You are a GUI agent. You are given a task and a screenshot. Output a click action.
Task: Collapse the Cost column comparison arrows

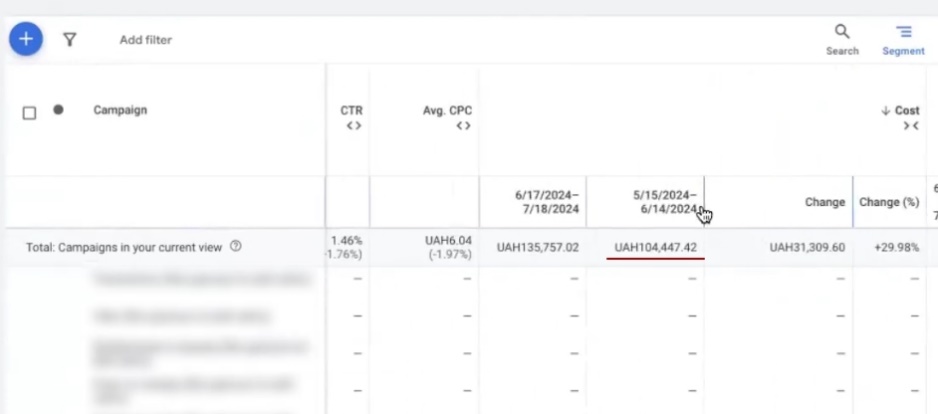[910, 126]
